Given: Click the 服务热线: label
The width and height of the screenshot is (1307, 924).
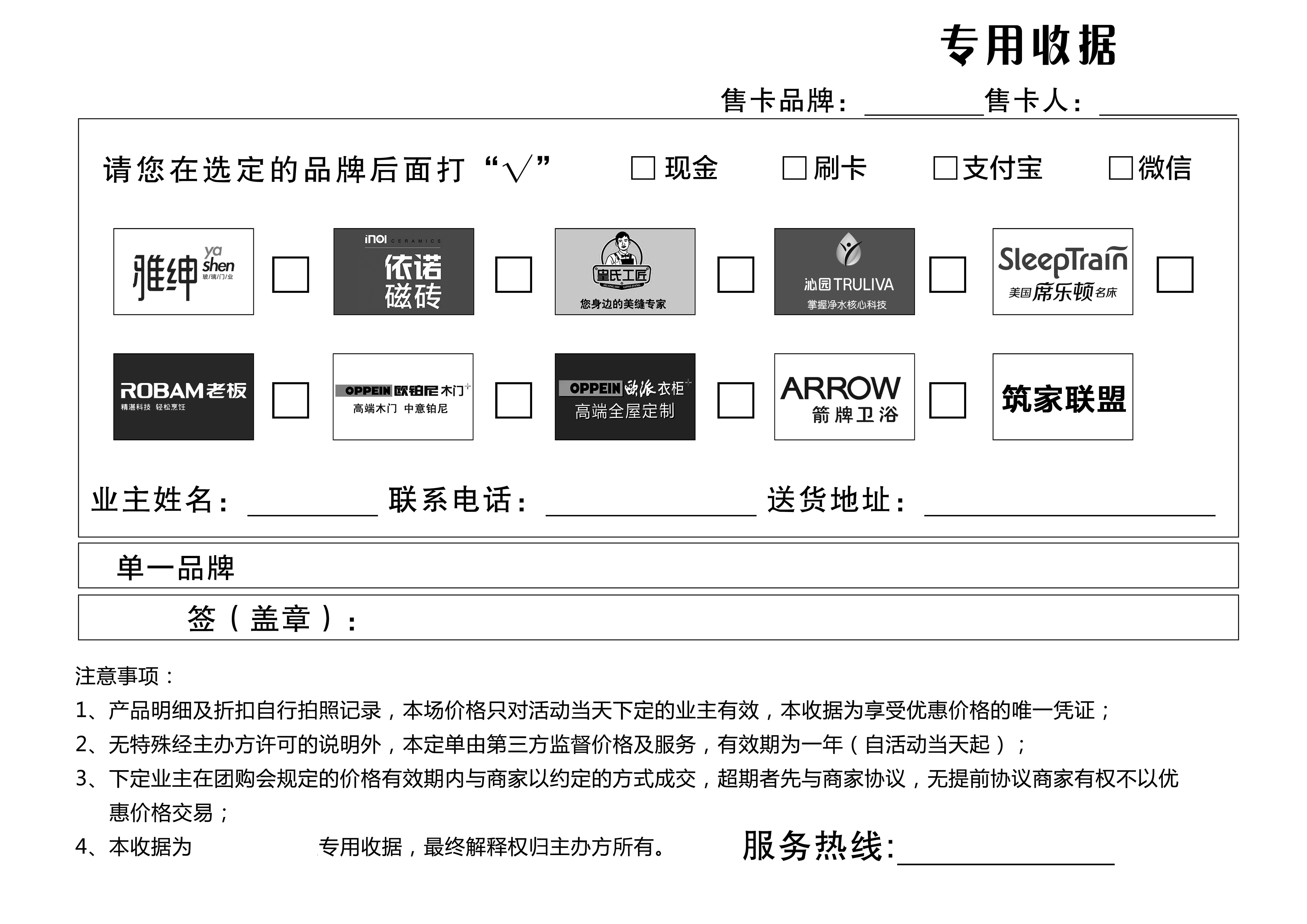Looking at the screenshot, I should click(x=819, y=846).
